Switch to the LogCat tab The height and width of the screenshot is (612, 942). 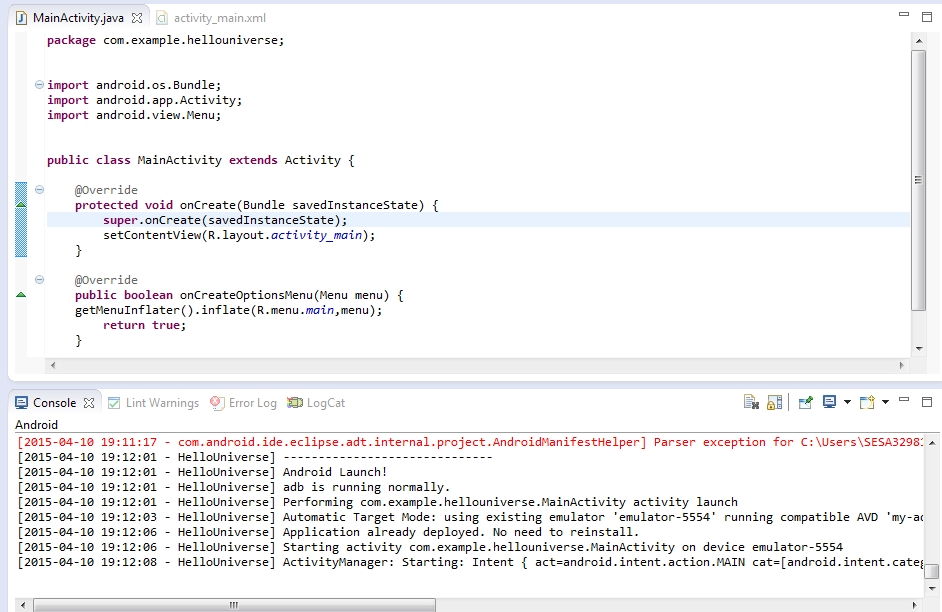325,403
